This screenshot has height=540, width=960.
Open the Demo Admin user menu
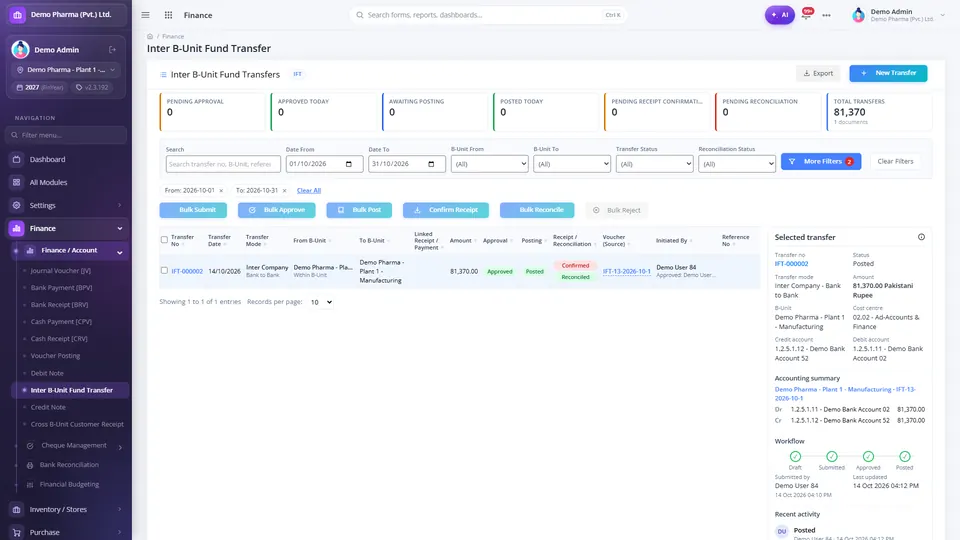coord(899,15)
